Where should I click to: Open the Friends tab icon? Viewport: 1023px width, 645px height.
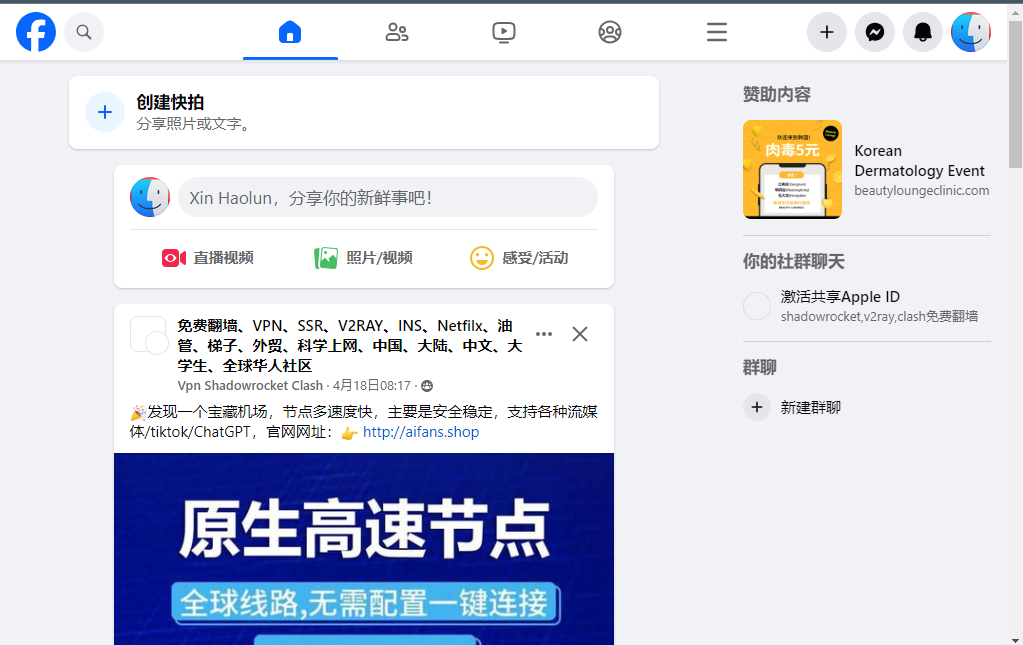pos(397,32)
